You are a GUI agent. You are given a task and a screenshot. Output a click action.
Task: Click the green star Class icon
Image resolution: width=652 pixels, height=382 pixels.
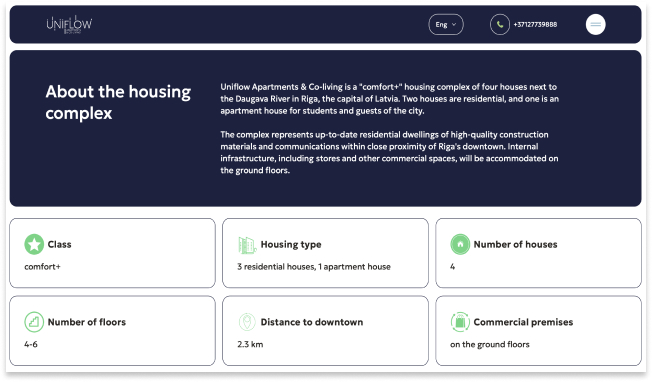pos(34,244)
